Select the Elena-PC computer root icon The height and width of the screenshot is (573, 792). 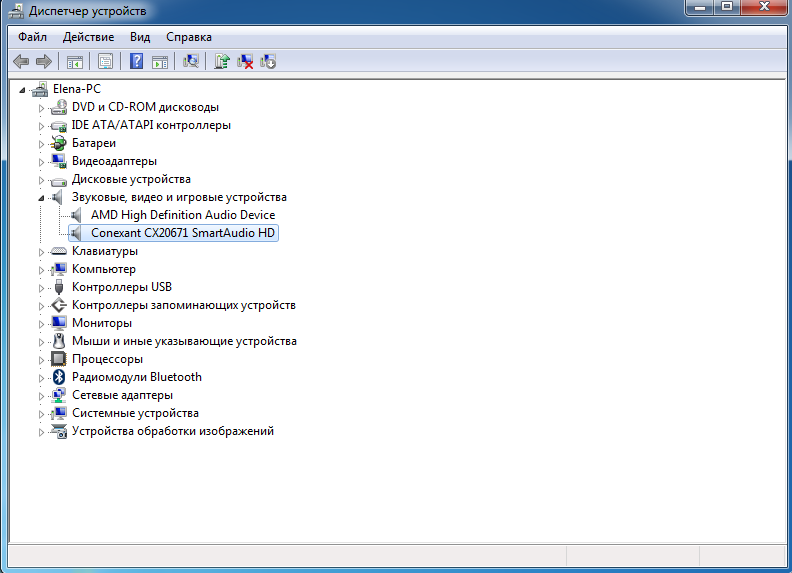point(40,89)
